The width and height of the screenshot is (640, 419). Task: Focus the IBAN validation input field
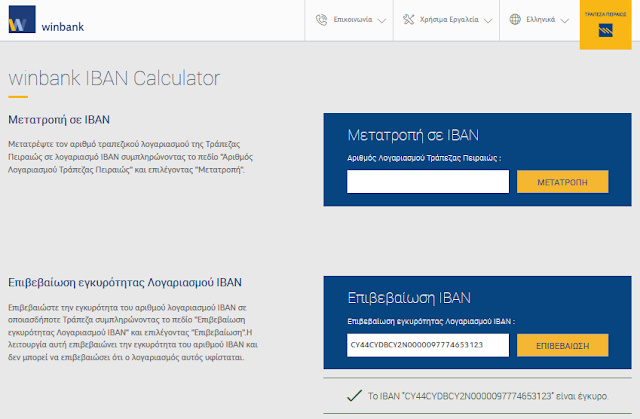pos(428,345)
